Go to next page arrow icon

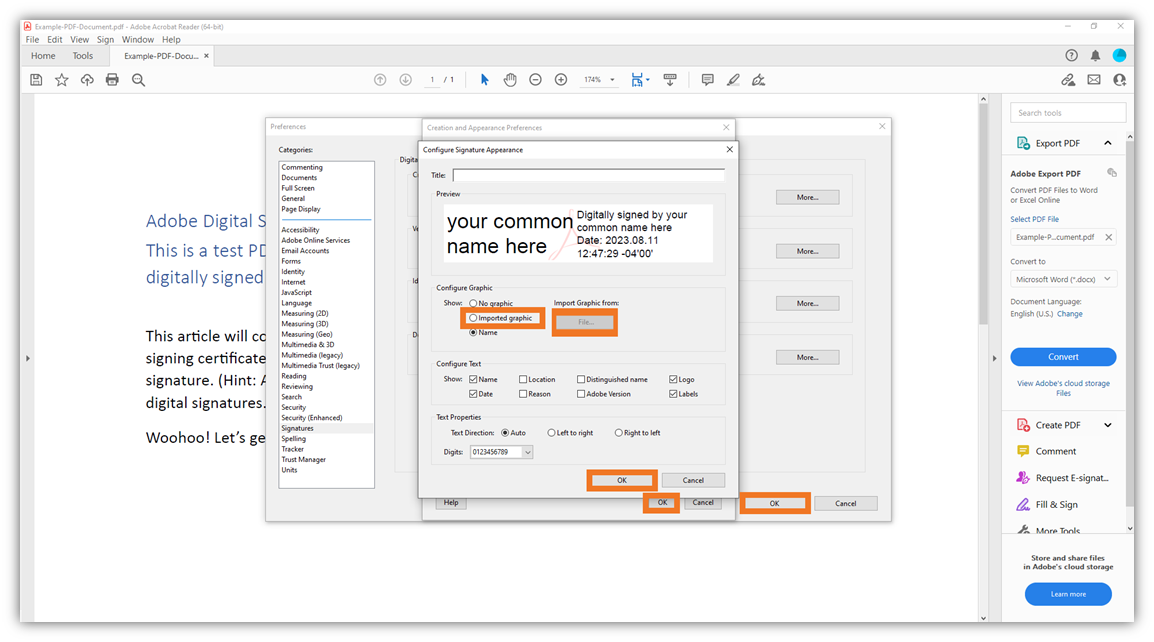click(406, 80)
